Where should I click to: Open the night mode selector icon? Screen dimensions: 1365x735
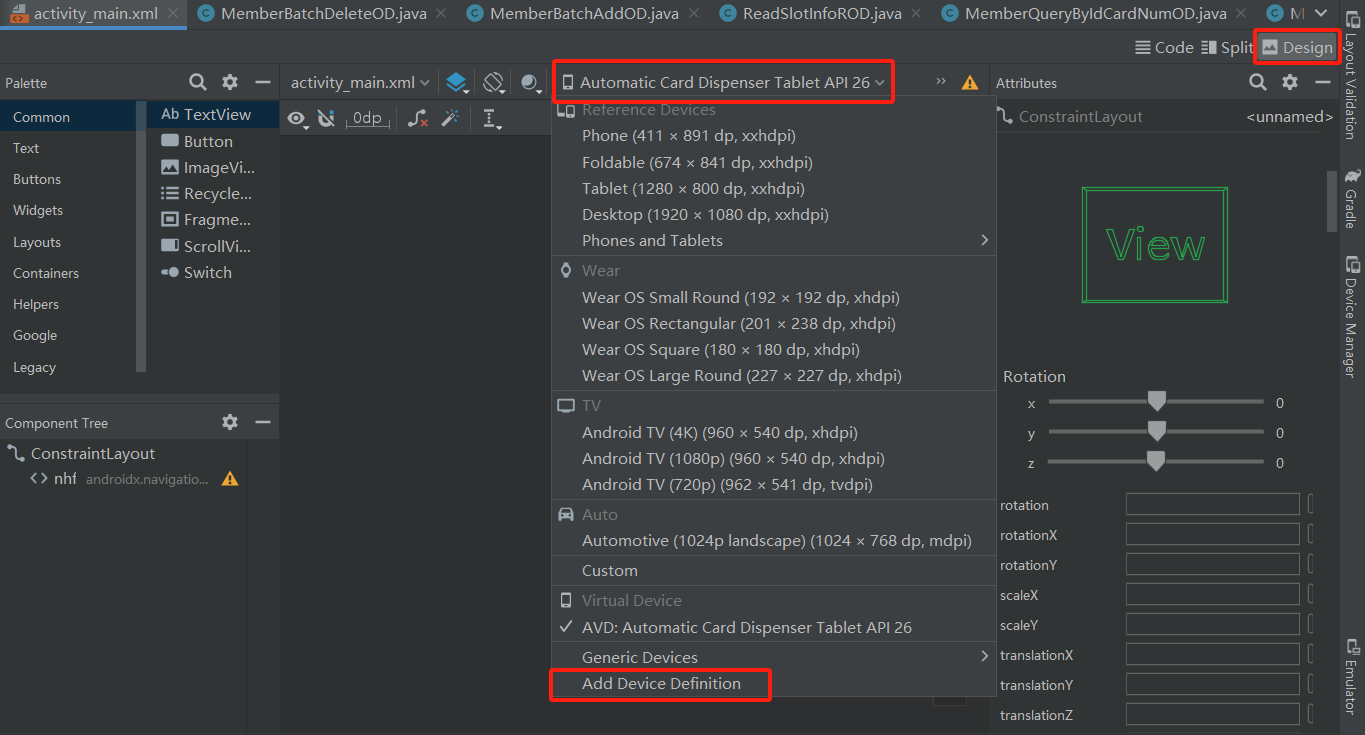pyautogui.click(x=531, y=83)
